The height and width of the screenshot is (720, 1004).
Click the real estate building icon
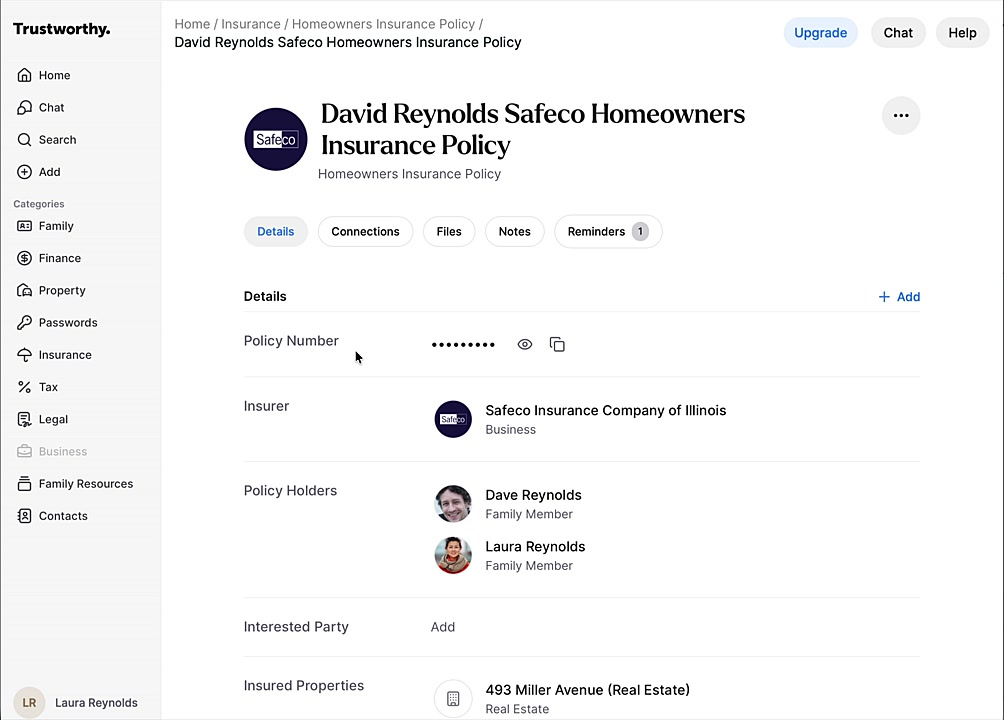coord(453,698)
